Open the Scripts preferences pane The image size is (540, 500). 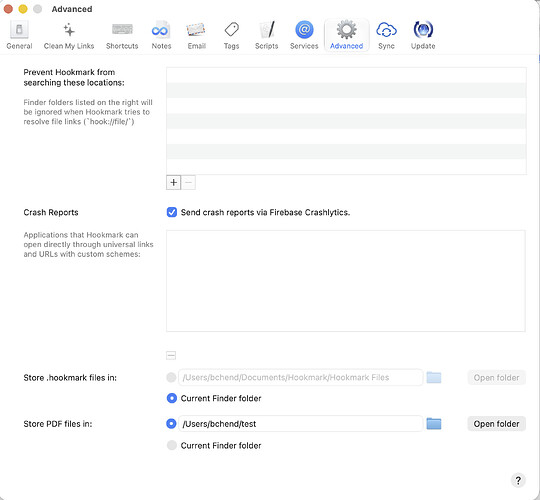tap(267, 35)
